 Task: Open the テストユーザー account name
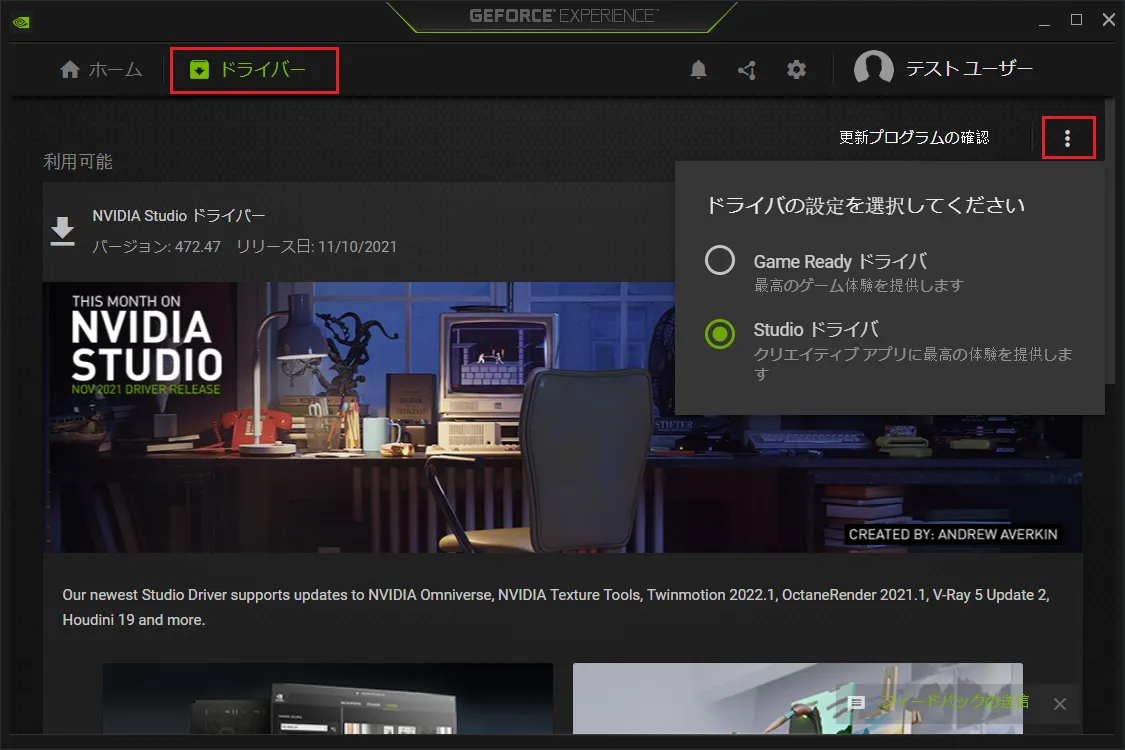(969, 69)
